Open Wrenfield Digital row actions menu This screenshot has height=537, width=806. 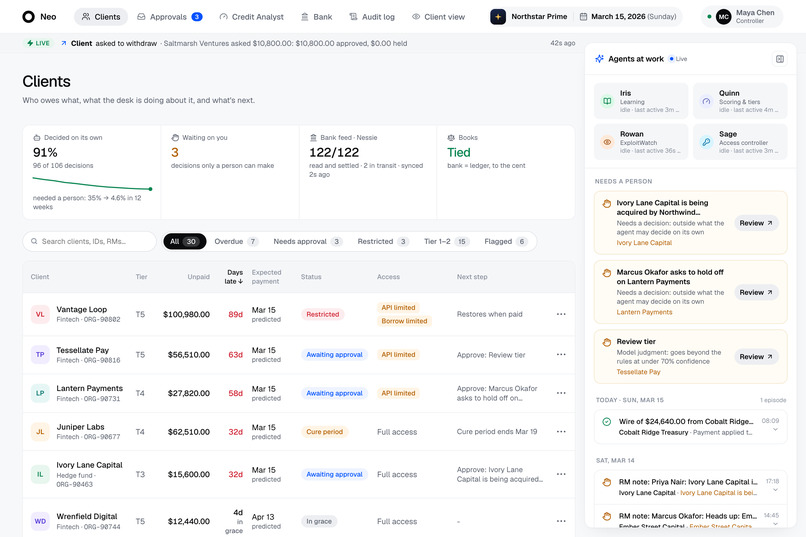[561, 521]
